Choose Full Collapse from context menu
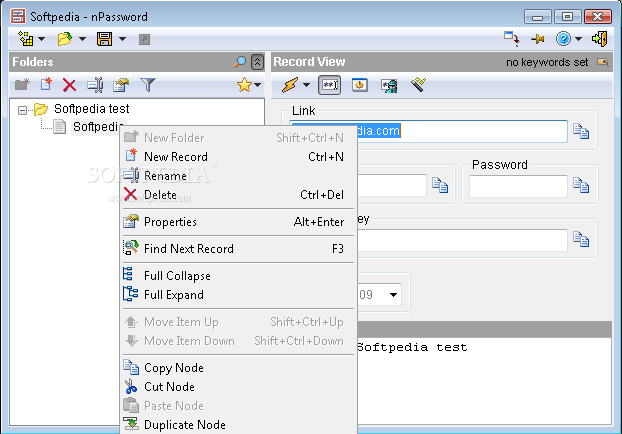This screenshot has height=434, width=622. pyautogui.click(x=238, y=276)
